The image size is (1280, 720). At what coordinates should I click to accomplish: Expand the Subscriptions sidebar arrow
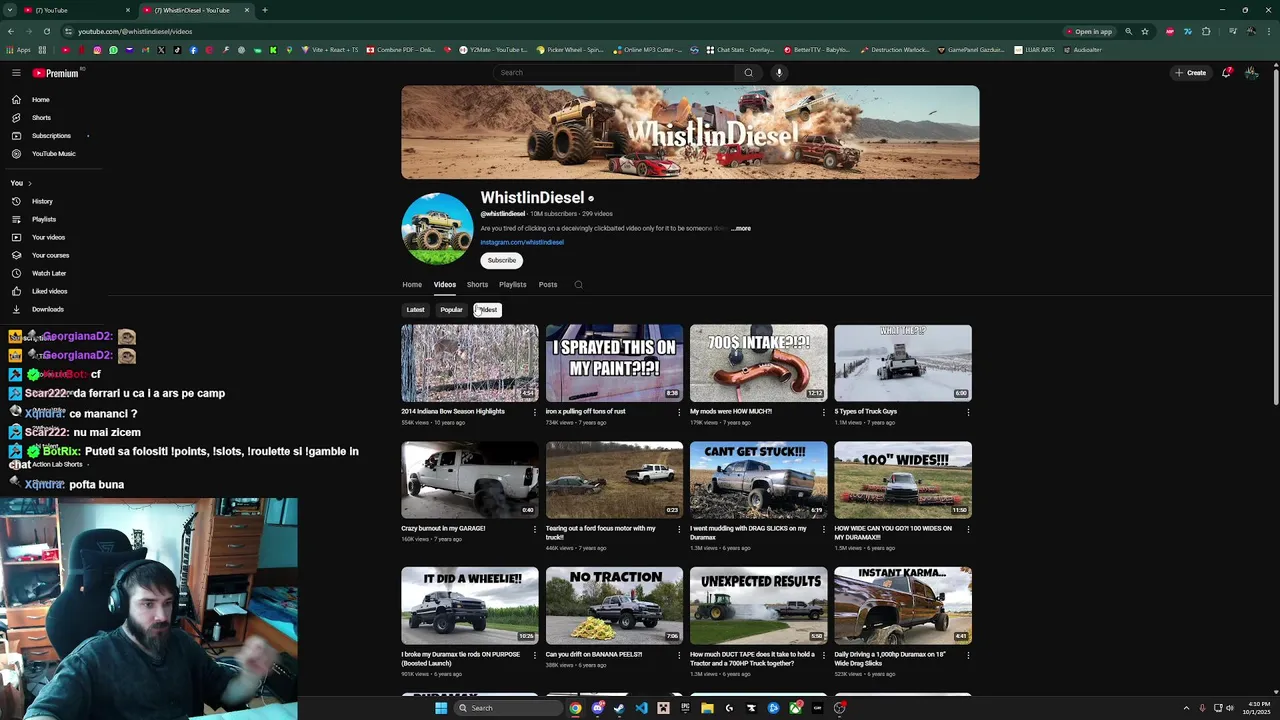88,136
